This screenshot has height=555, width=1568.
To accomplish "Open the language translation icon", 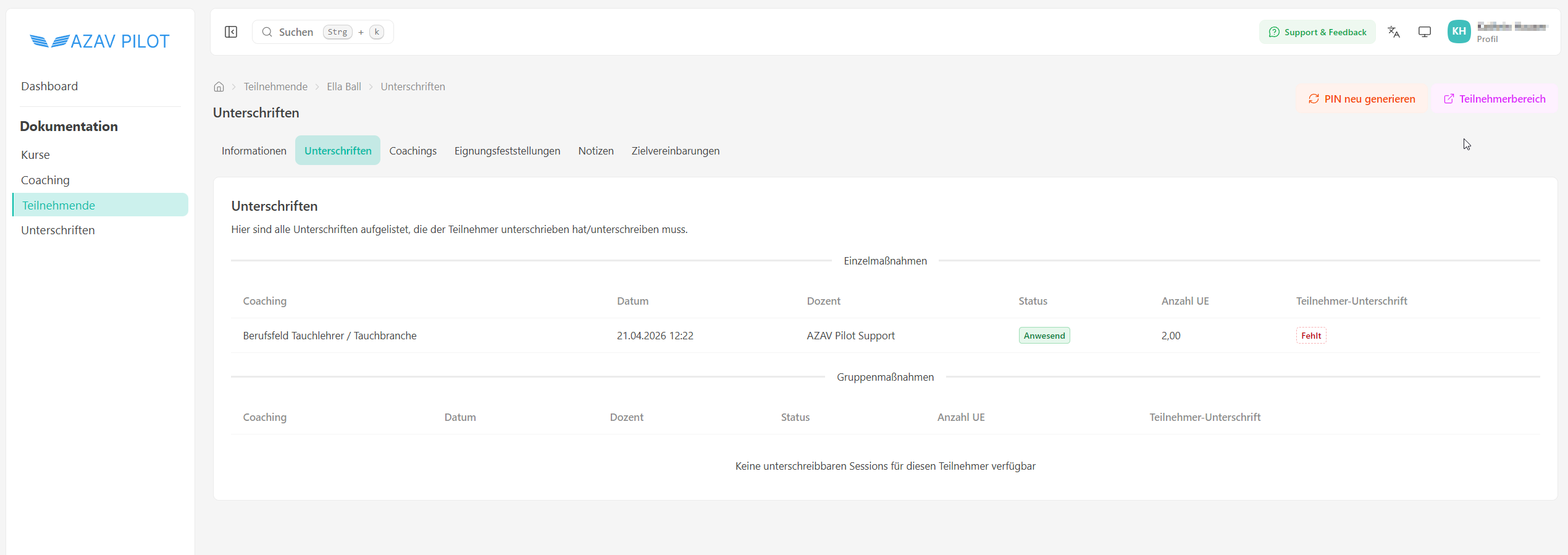I will coord(1394,32).
